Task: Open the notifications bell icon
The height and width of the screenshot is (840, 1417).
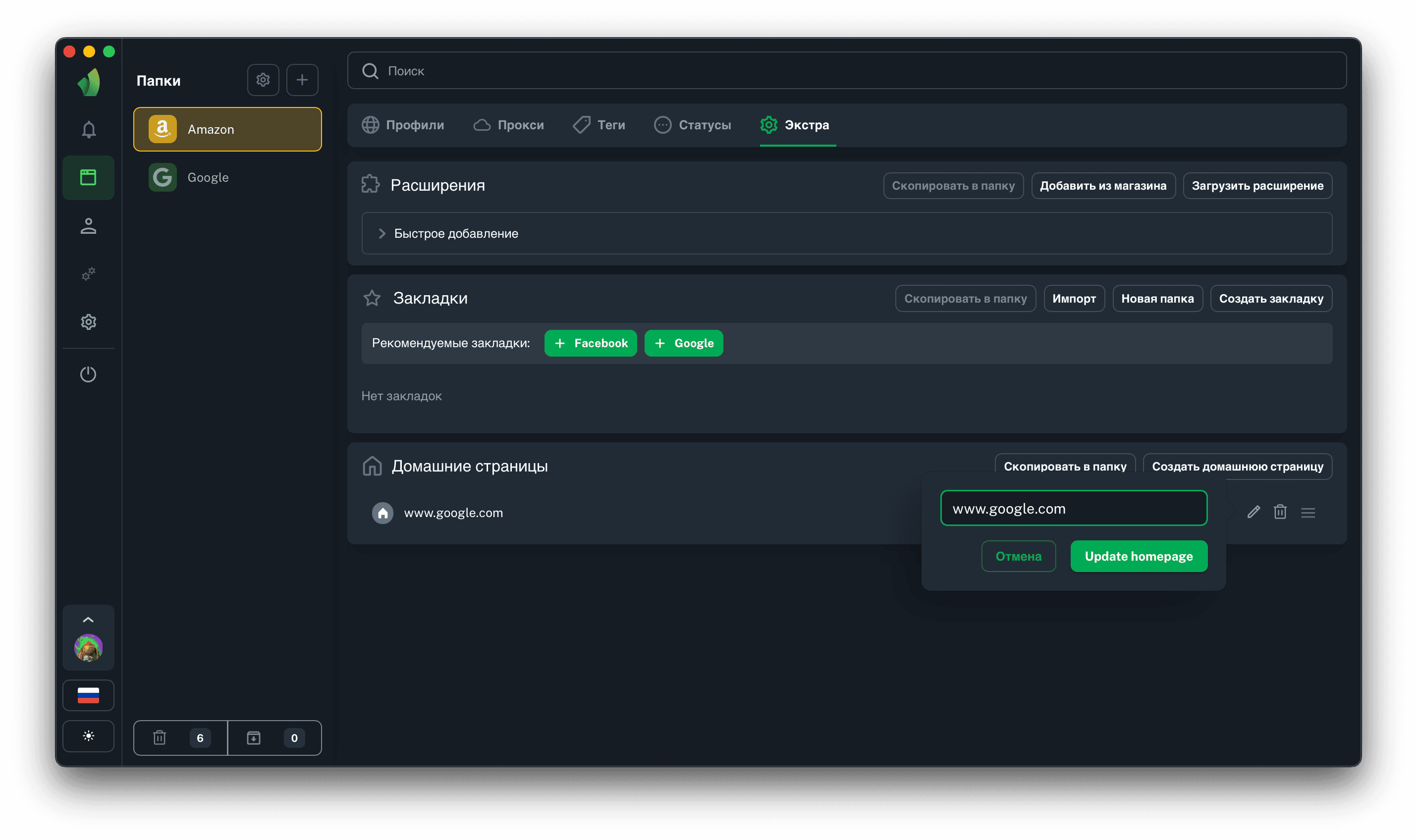Action: tap(88, 130)
